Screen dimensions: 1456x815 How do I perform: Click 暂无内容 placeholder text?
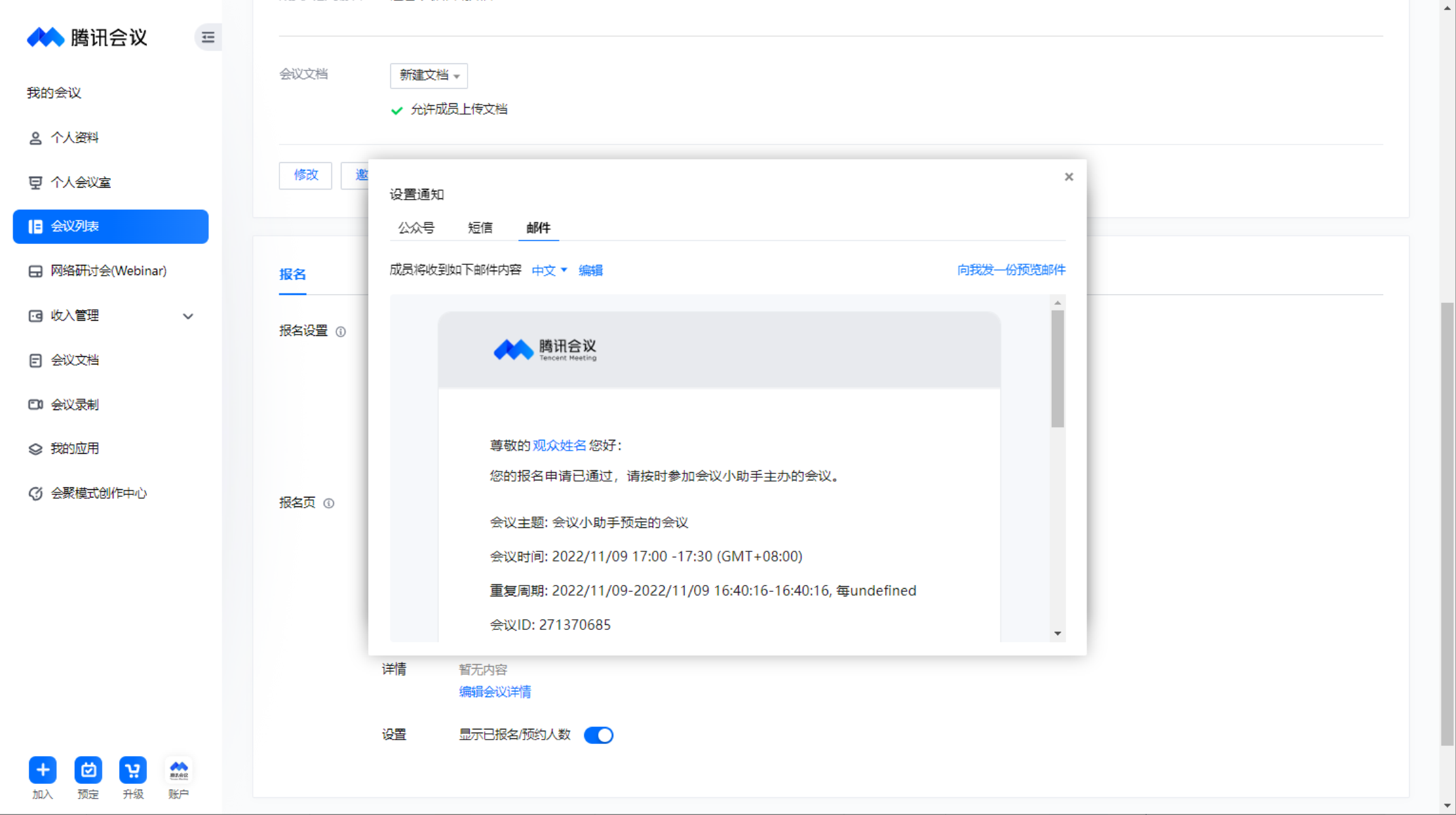tap(483, 670)
